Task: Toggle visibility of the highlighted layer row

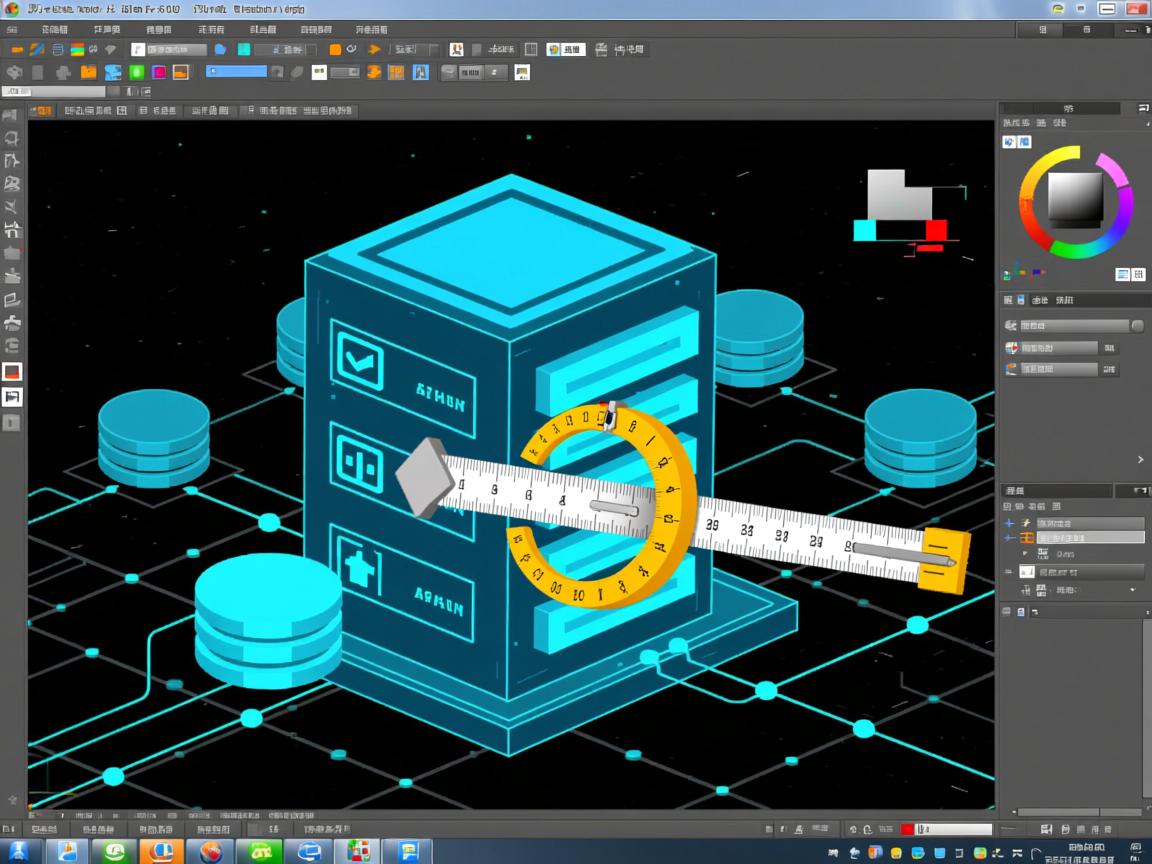Action: [x=1010, y=538]
